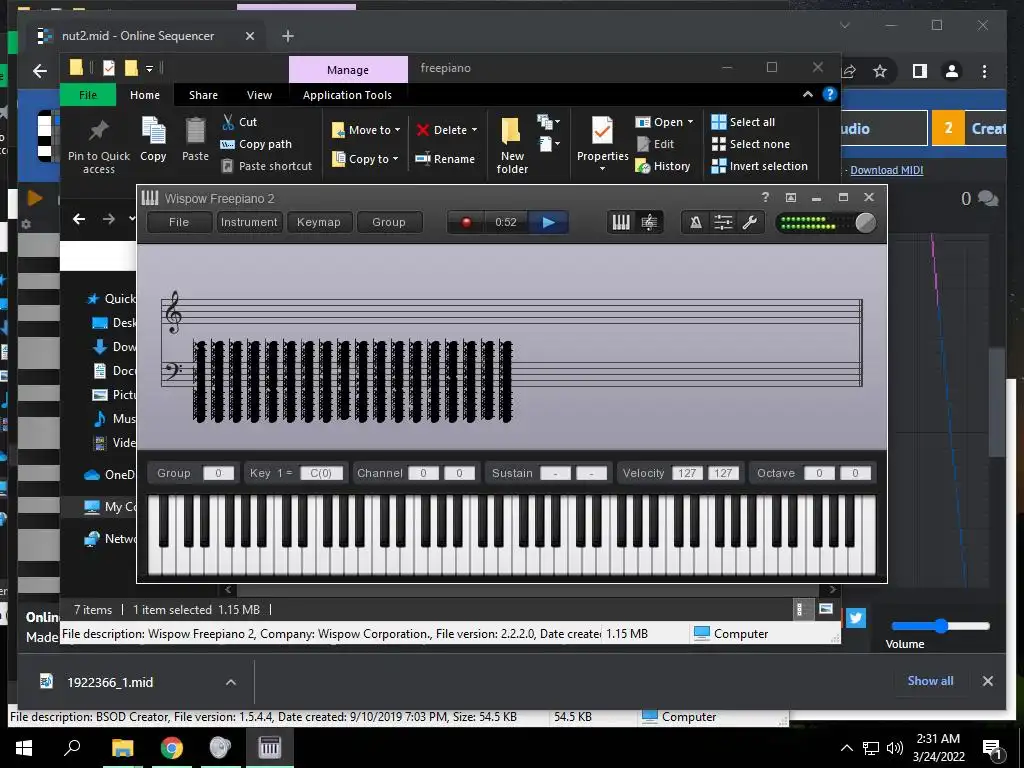Click the first Velocity 127 field
The height and width of the screenshot is (768, 1024).
[687, 473]
